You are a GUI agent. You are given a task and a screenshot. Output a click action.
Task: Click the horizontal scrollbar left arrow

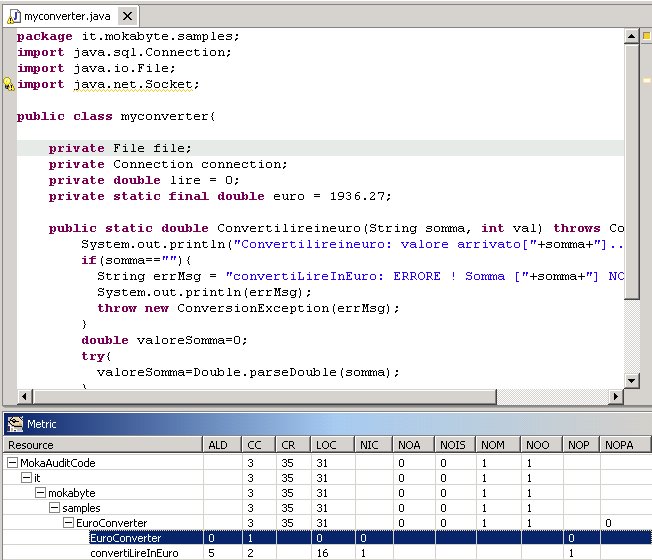[x=24, y=397]
